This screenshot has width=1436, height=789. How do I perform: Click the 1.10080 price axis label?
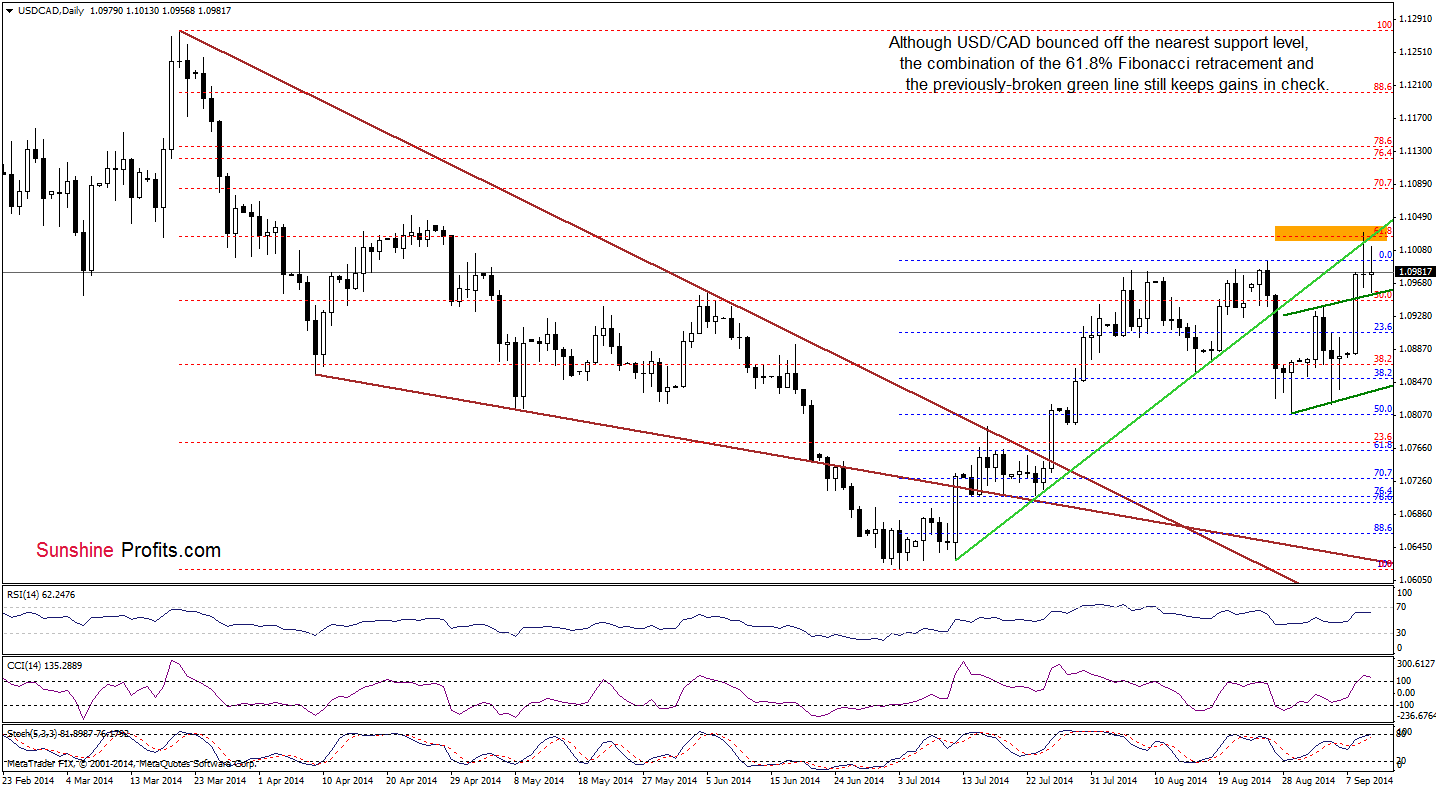1413,250
